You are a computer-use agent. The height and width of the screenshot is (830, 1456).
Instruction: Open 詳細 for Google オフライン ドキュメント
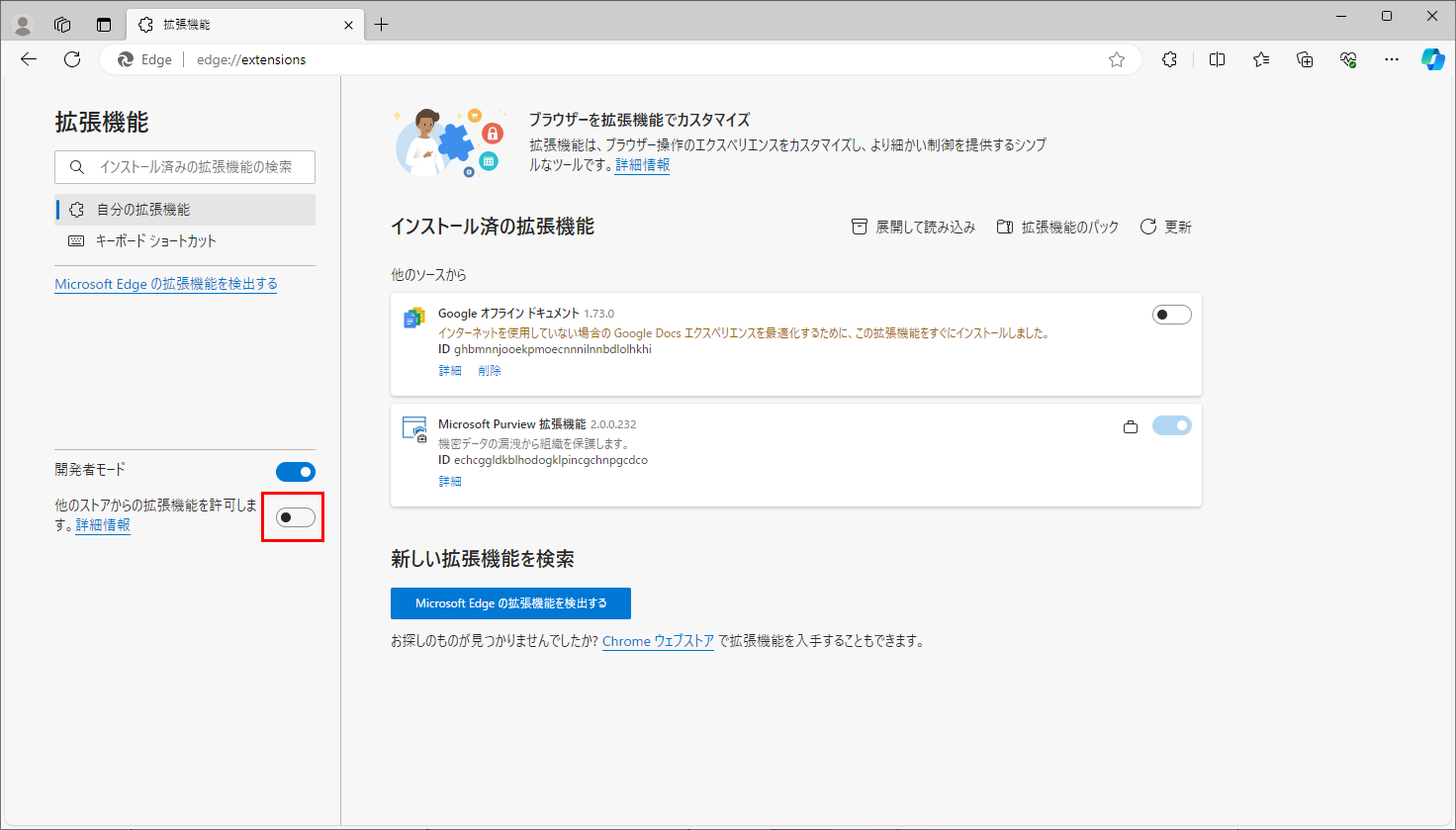point(450,371)
